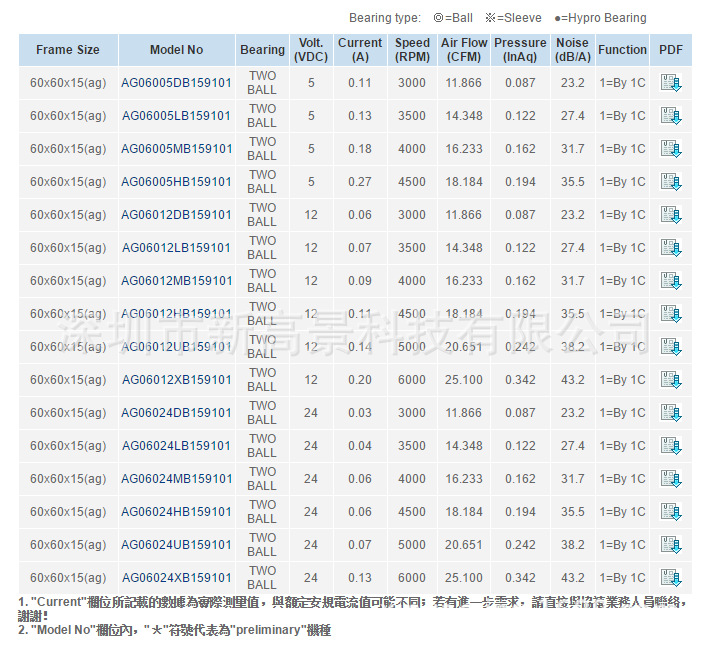Download PDF for AG06024XB159101

pos(671,578)
